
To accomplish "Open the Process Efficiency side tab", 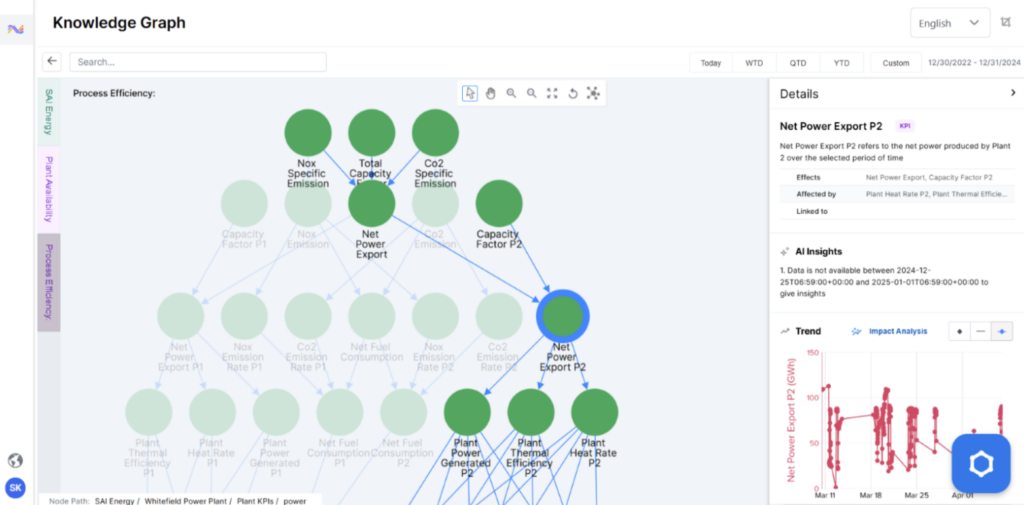I will tap(49, 282).
